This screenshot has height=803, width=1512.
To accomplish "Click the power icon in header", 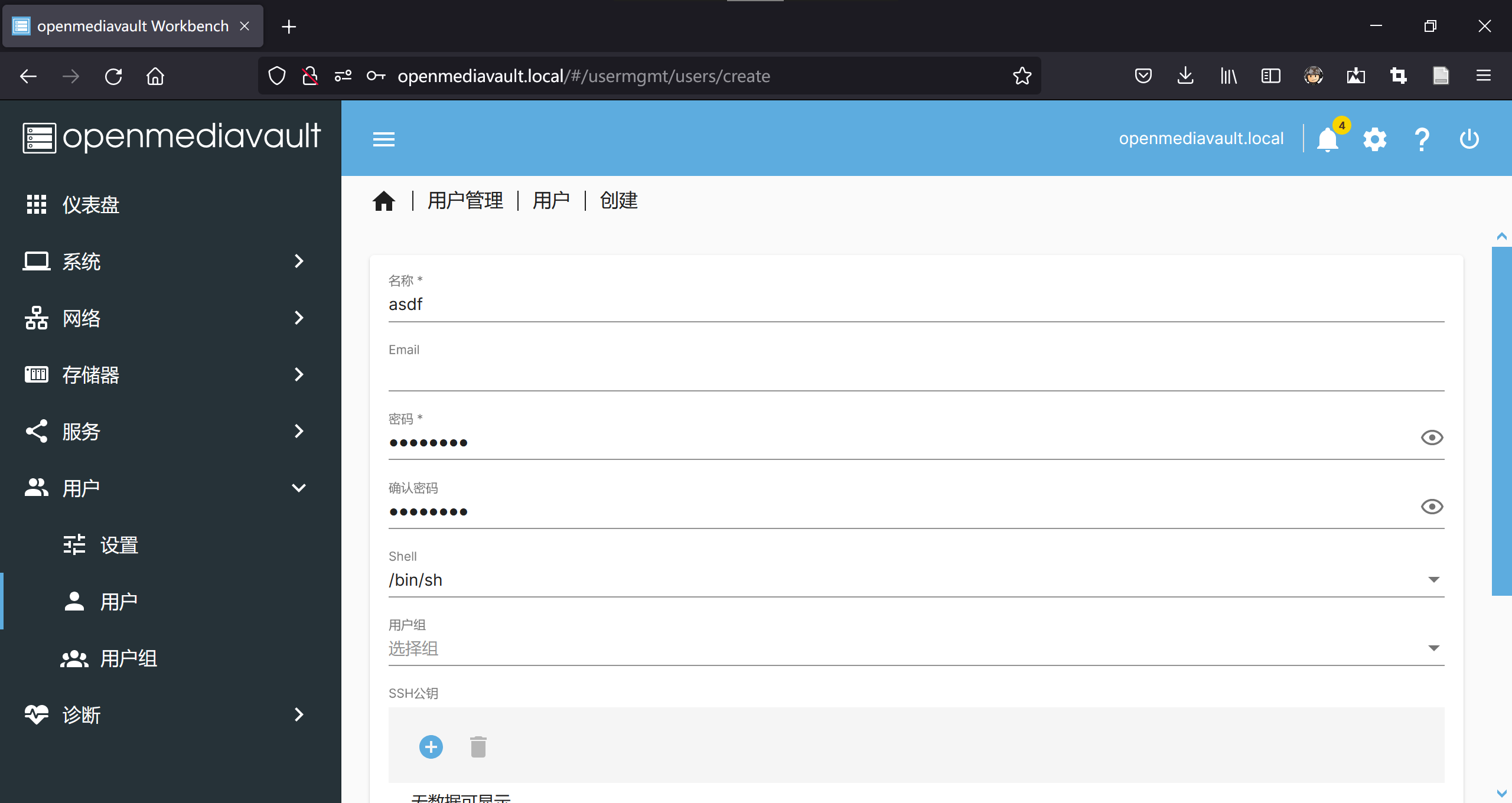I will coord(1469,139).
